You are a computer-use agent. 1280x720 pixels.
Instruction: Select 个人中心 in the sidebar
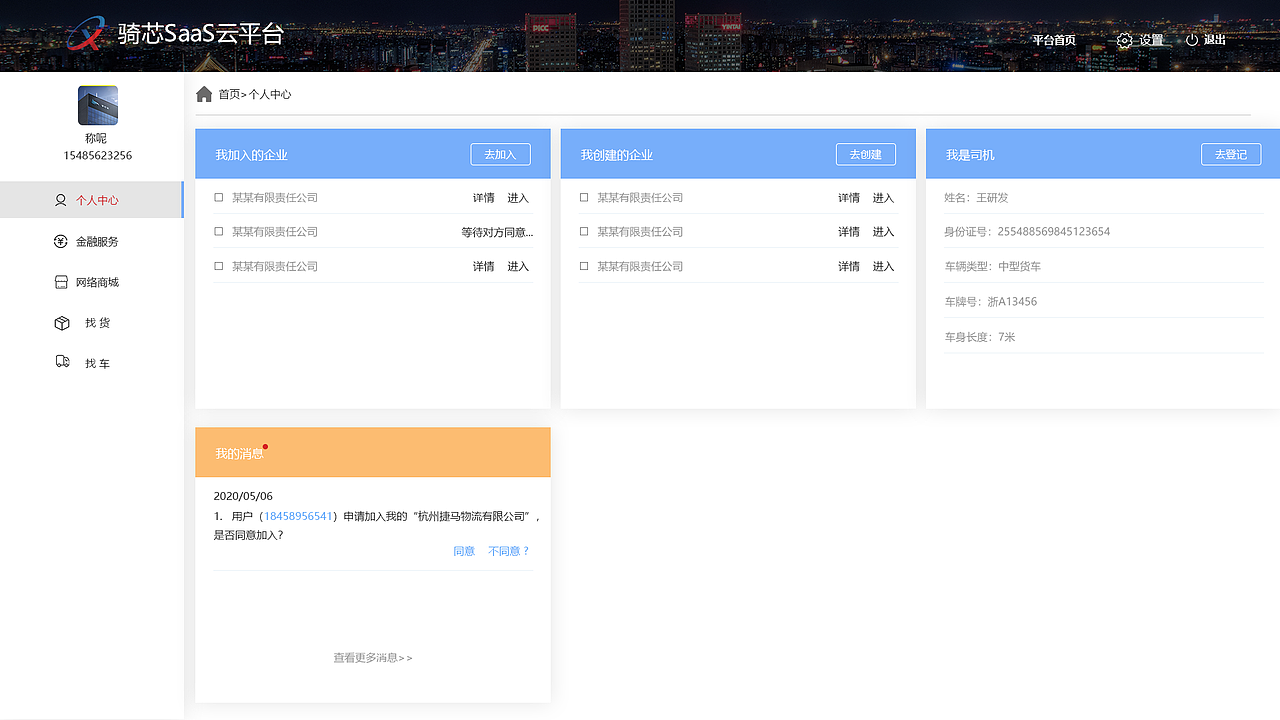click(98, 199)
